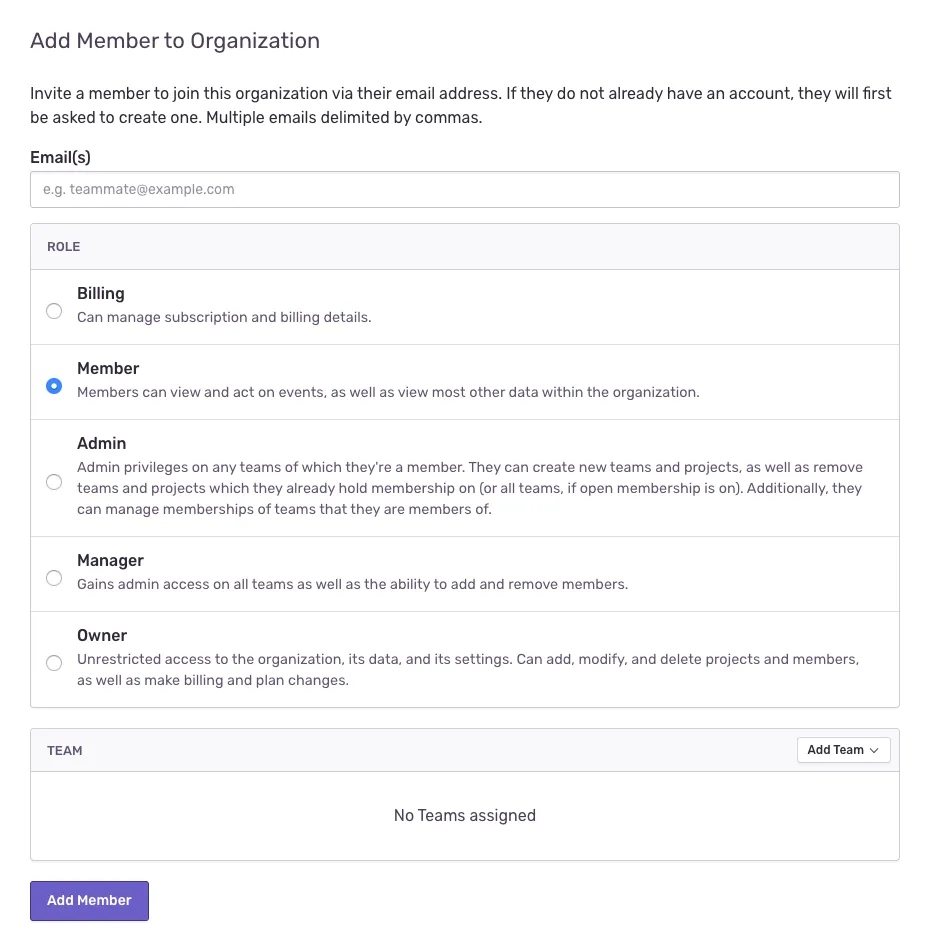Click the Add Member button
The width and height of the screenshot is (930, 951).
tap(89, 900)
